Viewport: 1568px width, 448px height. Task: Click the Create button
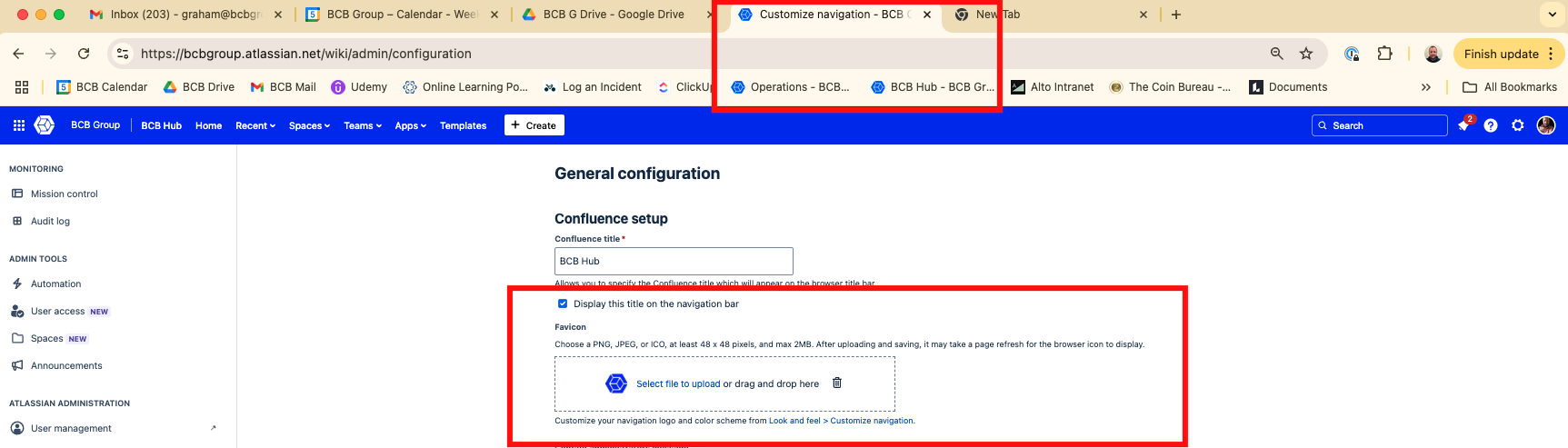(534, 125)
